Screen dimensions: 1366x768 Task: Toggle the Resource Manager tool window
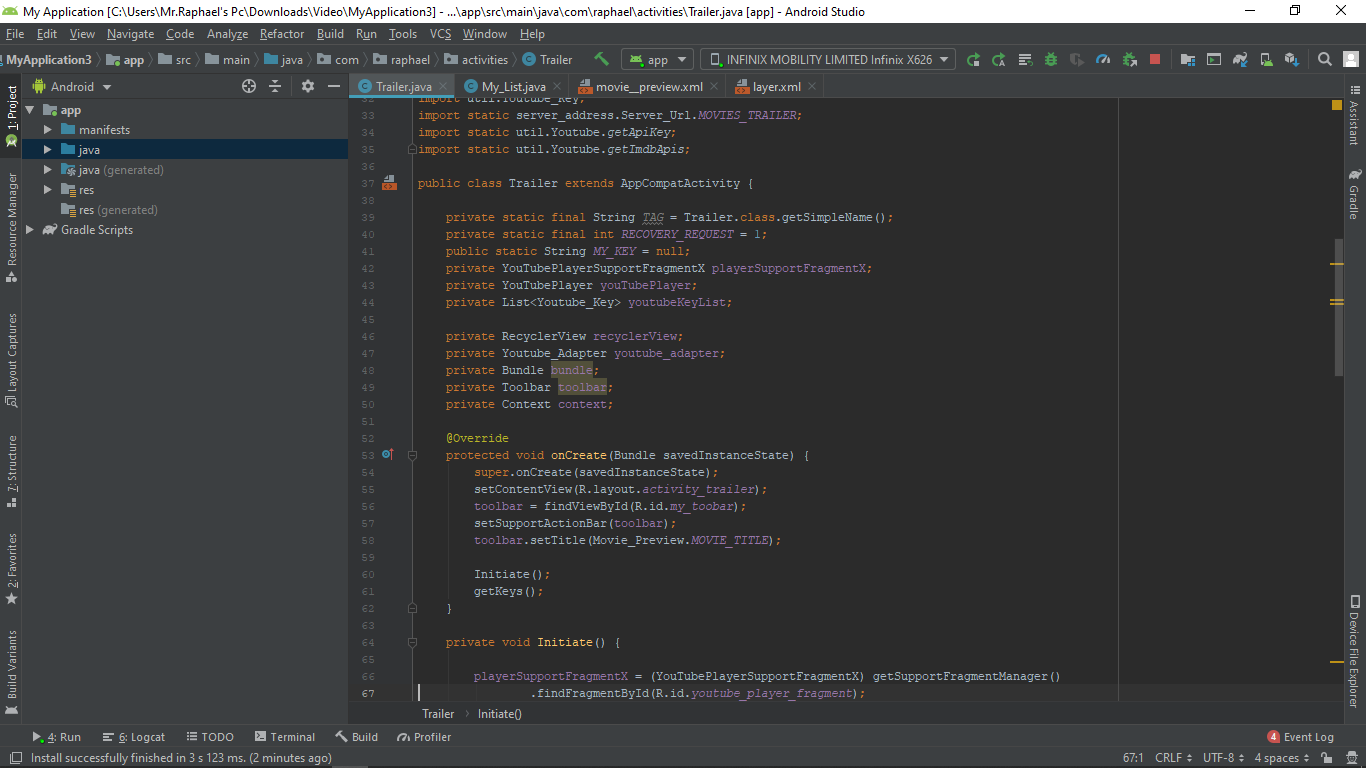click(12, 226)
